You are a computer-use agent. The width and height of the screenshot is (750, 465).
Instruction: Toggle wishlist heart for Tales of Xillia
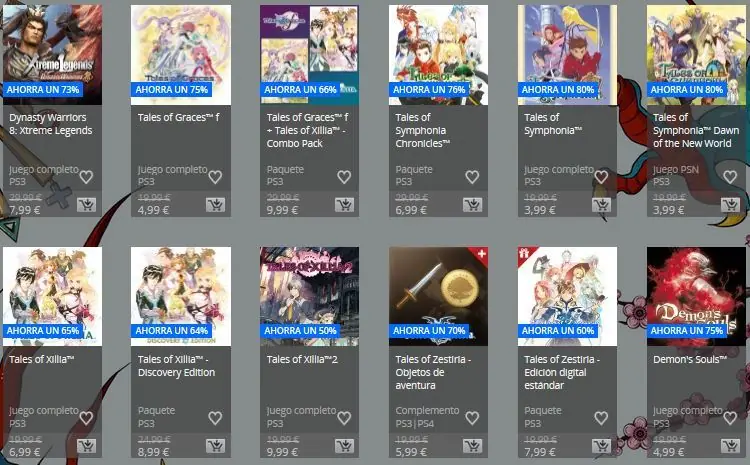pos(86,418)
